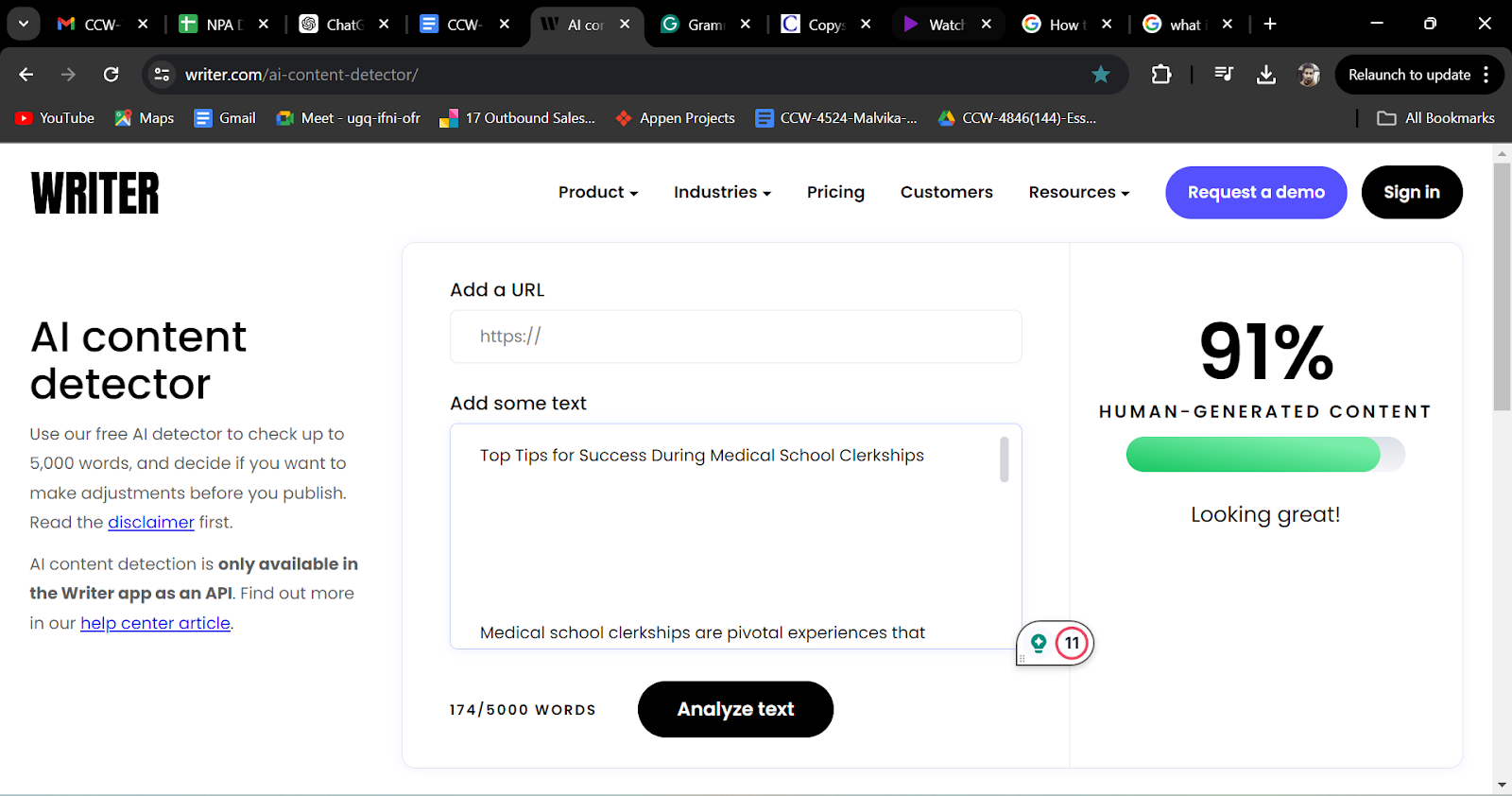Open the Chrome three-dot menu
The width and height of the screenshot is (1512, 796).
click(x=1486, y=75)
